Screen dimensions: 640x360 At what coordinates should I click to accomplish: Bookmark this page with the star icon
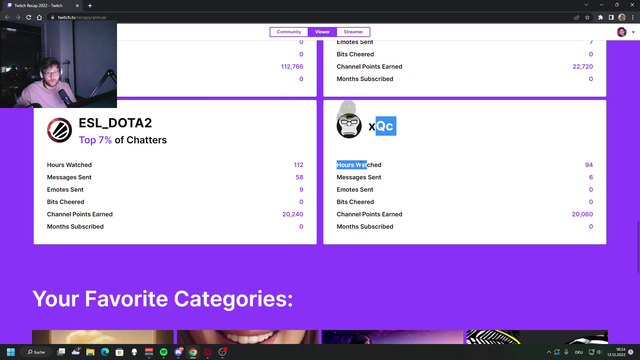point(587,18)
